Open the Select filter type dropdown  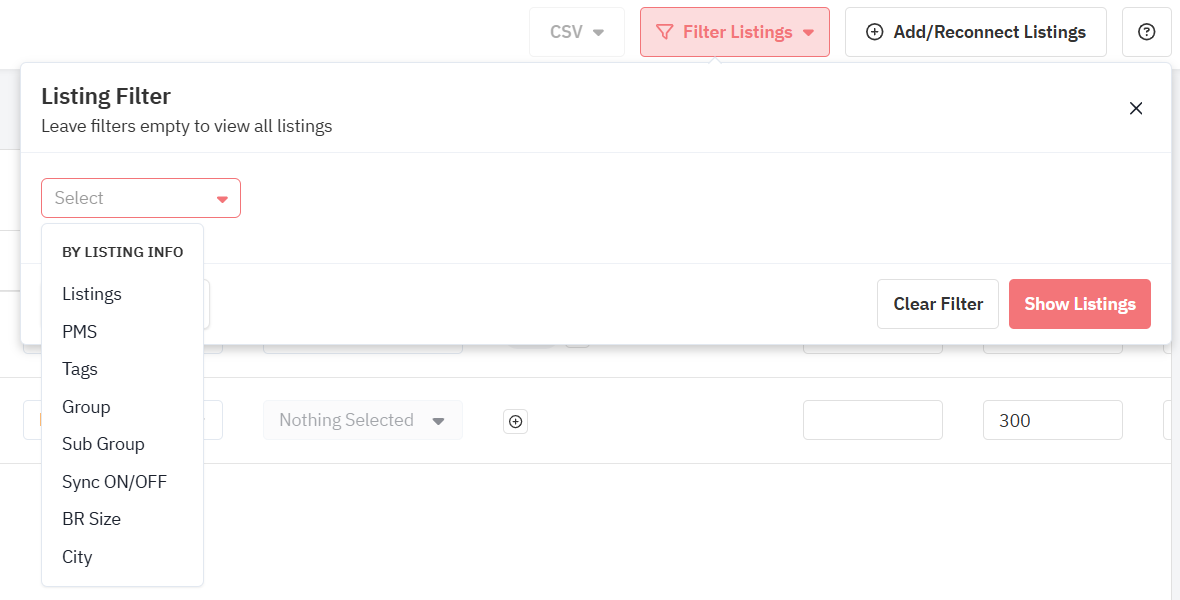coord(141,198)
